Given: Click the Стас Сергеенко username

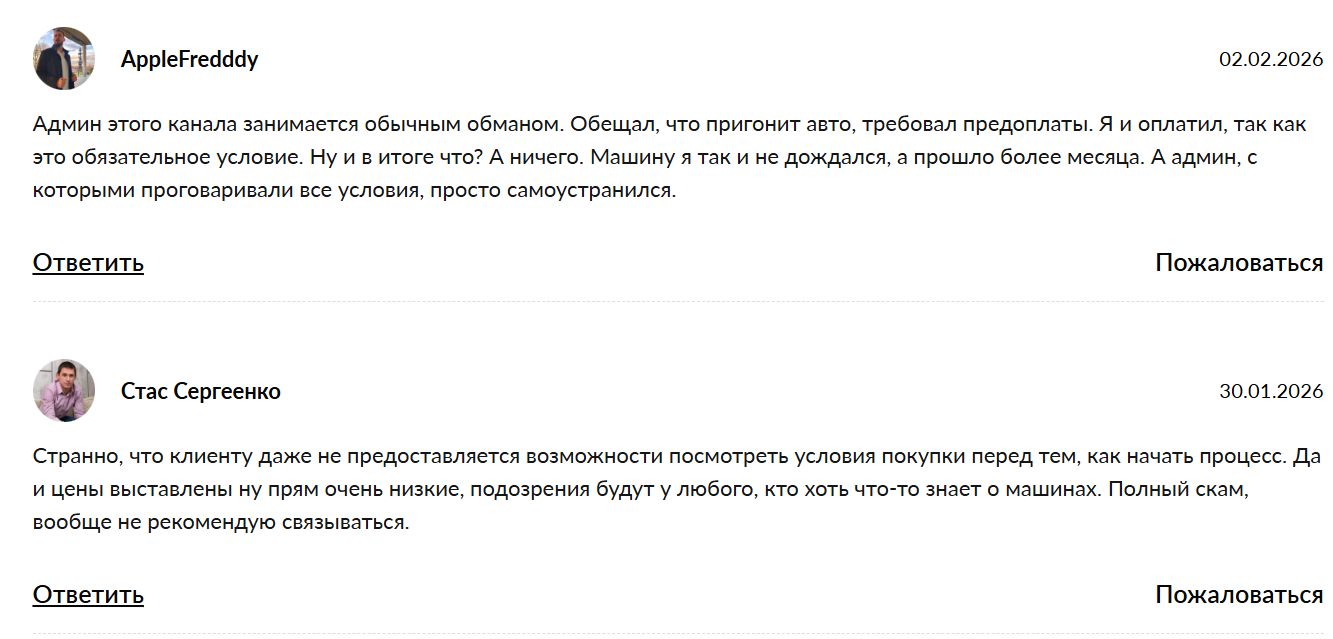Looking at the screenshot, I should click(x=197, y=391).
